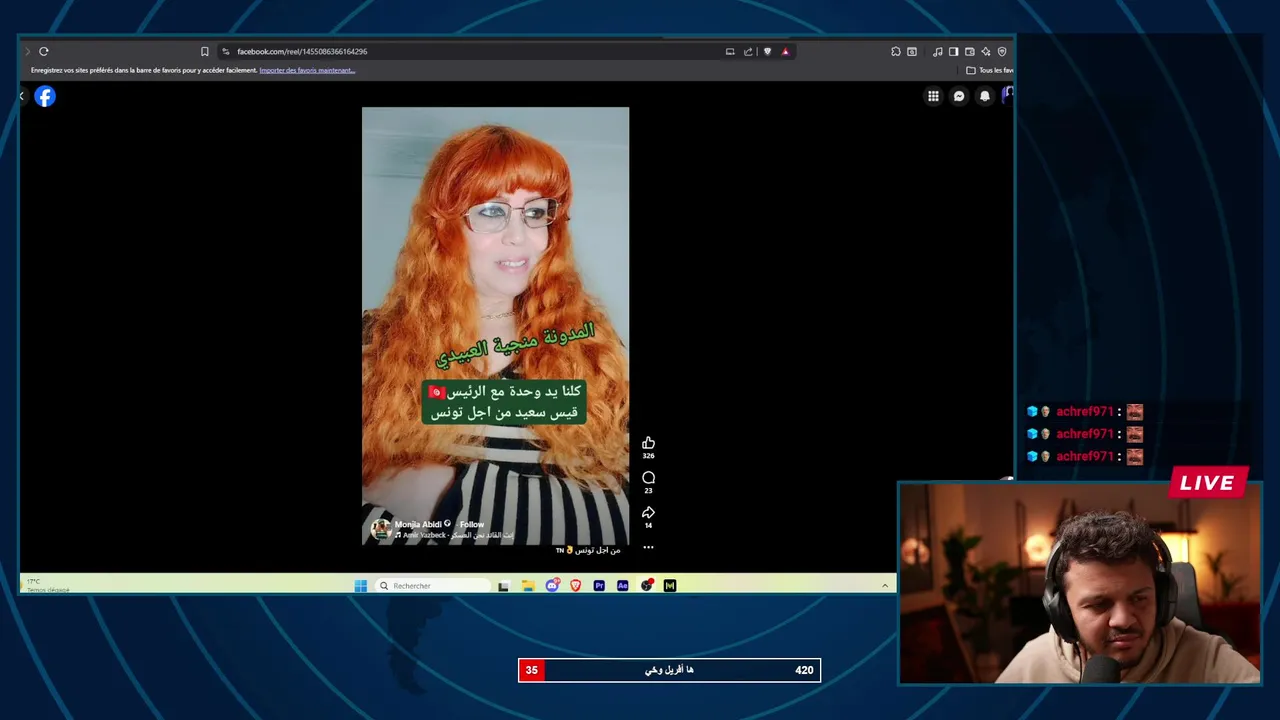Click the Rechercher taskbar search box
1280x720 pixels.
433,586
